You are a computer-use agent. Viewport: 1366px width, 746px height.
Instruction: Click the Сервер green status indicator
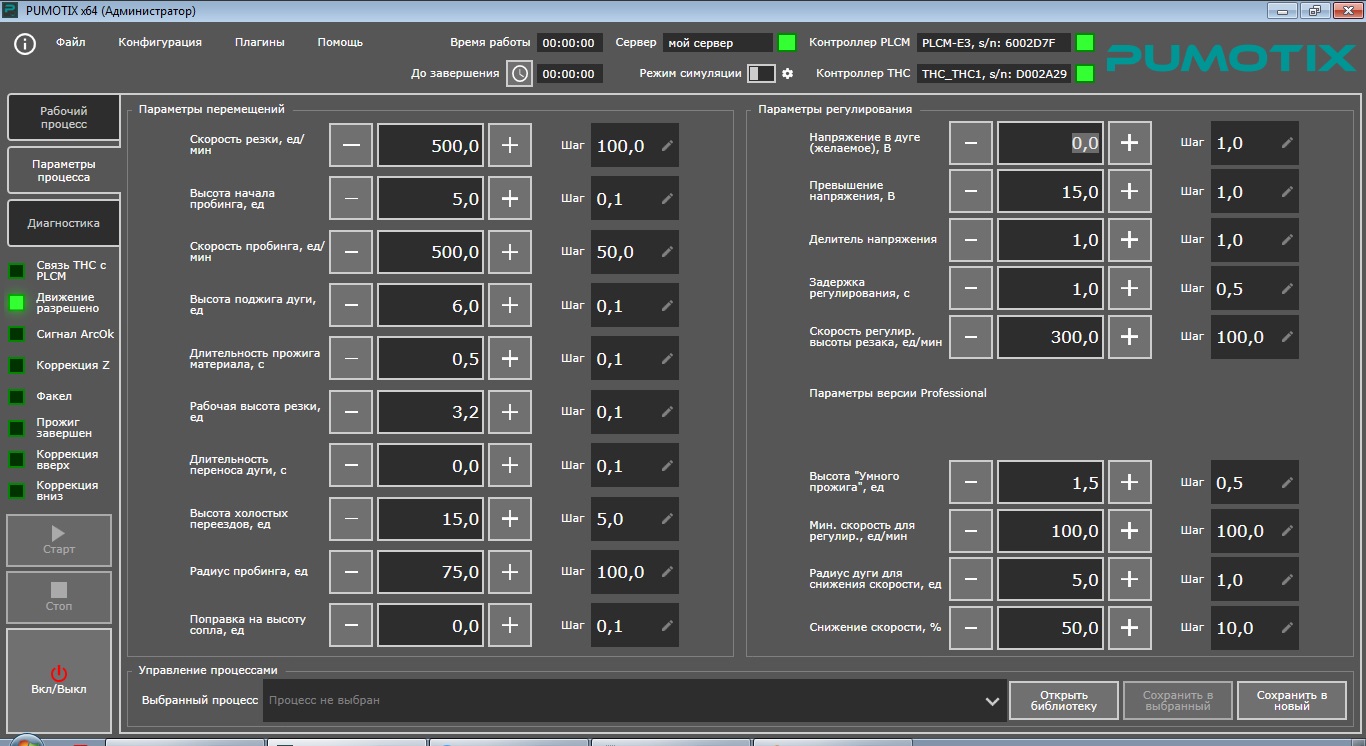[787, 43]
